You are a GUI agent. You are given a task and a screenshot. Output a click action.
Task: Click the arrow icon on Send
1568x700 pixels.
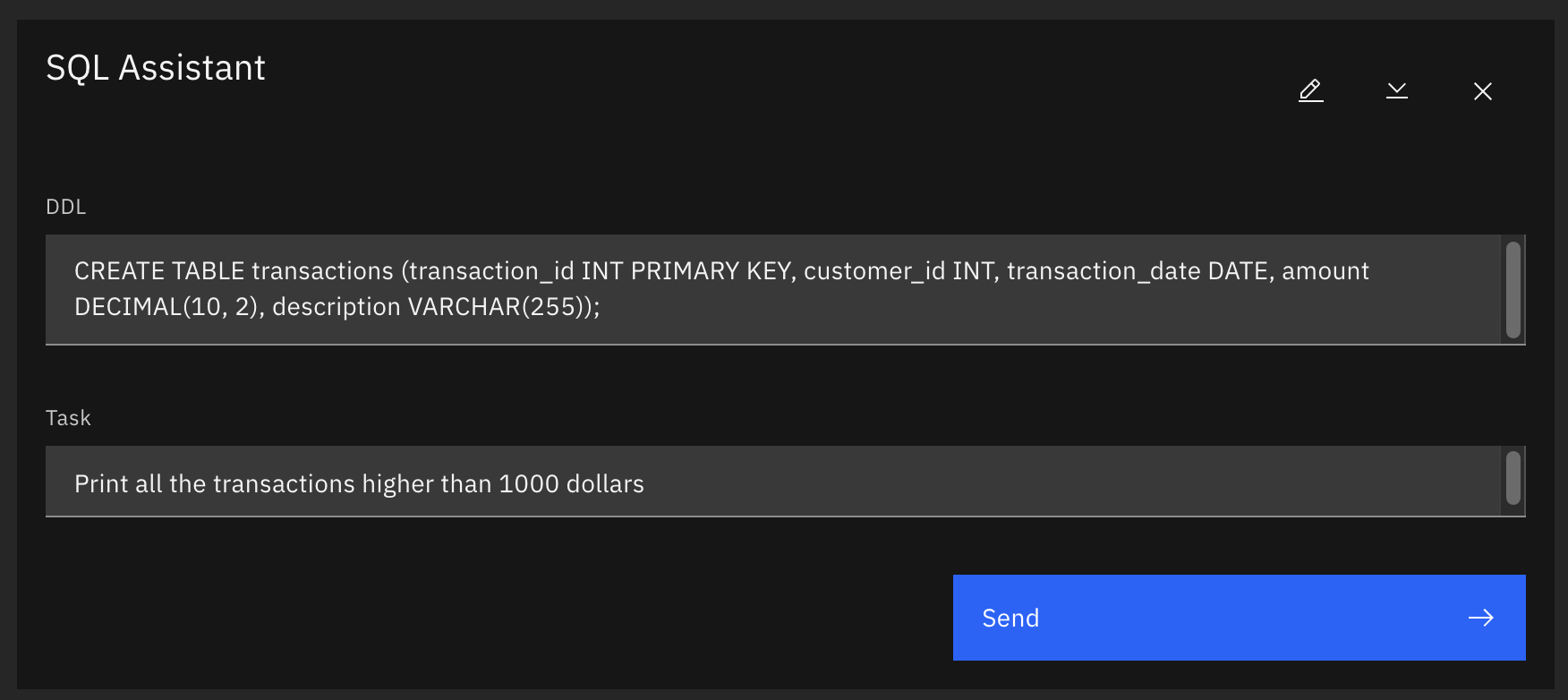(x=1480, y=618)
